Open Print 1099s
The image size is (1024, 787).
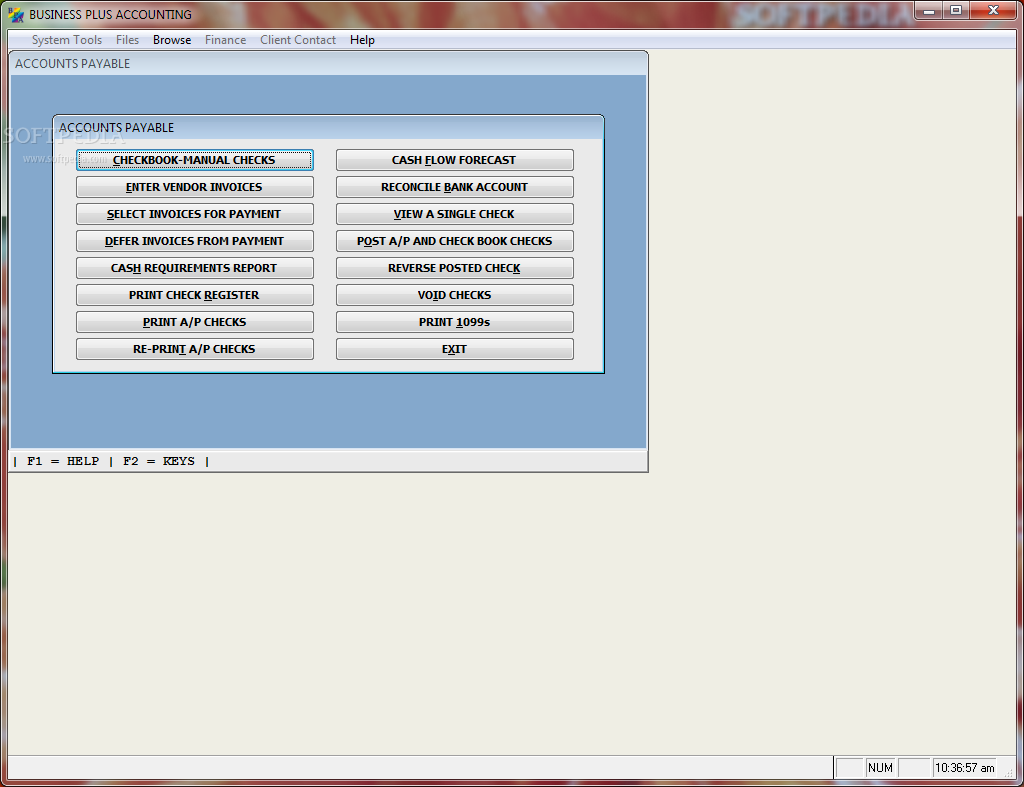pos(455,322)
